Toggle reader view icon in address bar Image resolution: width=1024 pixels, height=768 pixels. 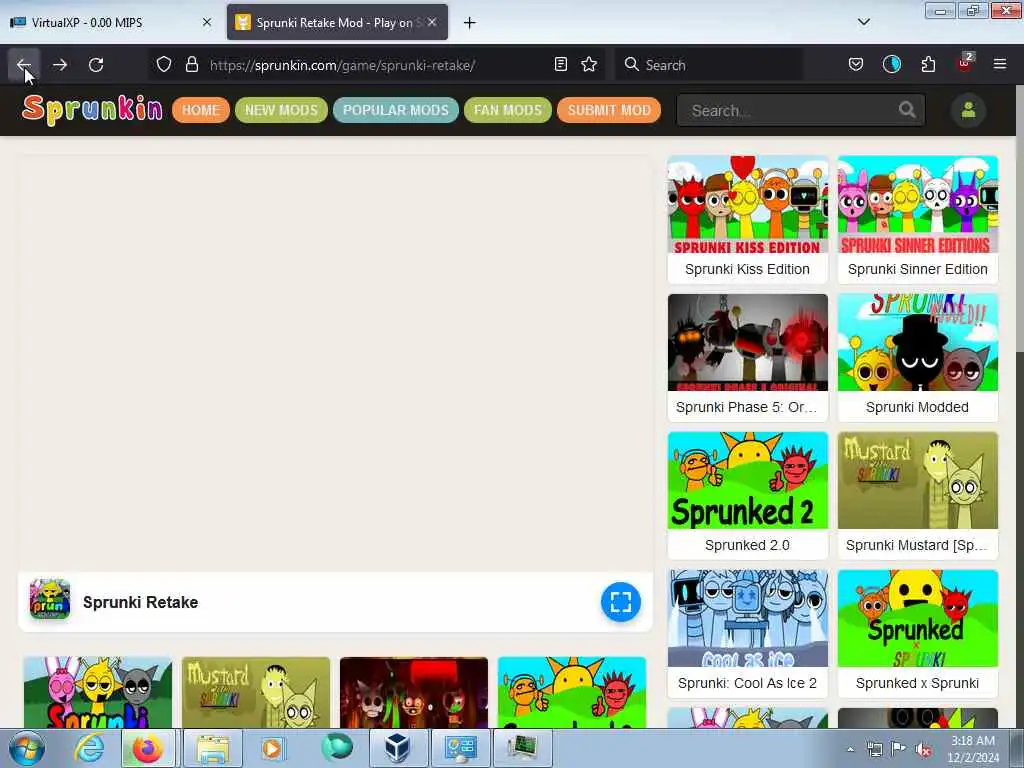560,65
